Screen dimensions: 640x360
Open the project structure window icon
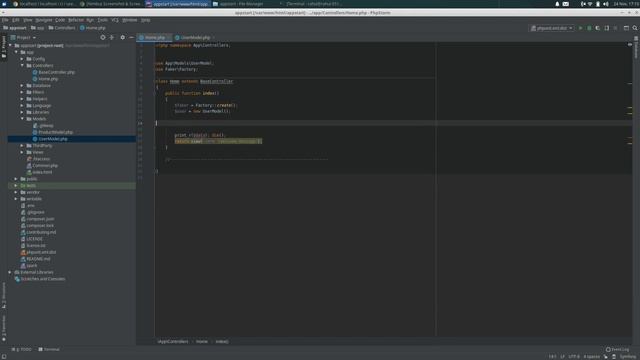[626, 28]
